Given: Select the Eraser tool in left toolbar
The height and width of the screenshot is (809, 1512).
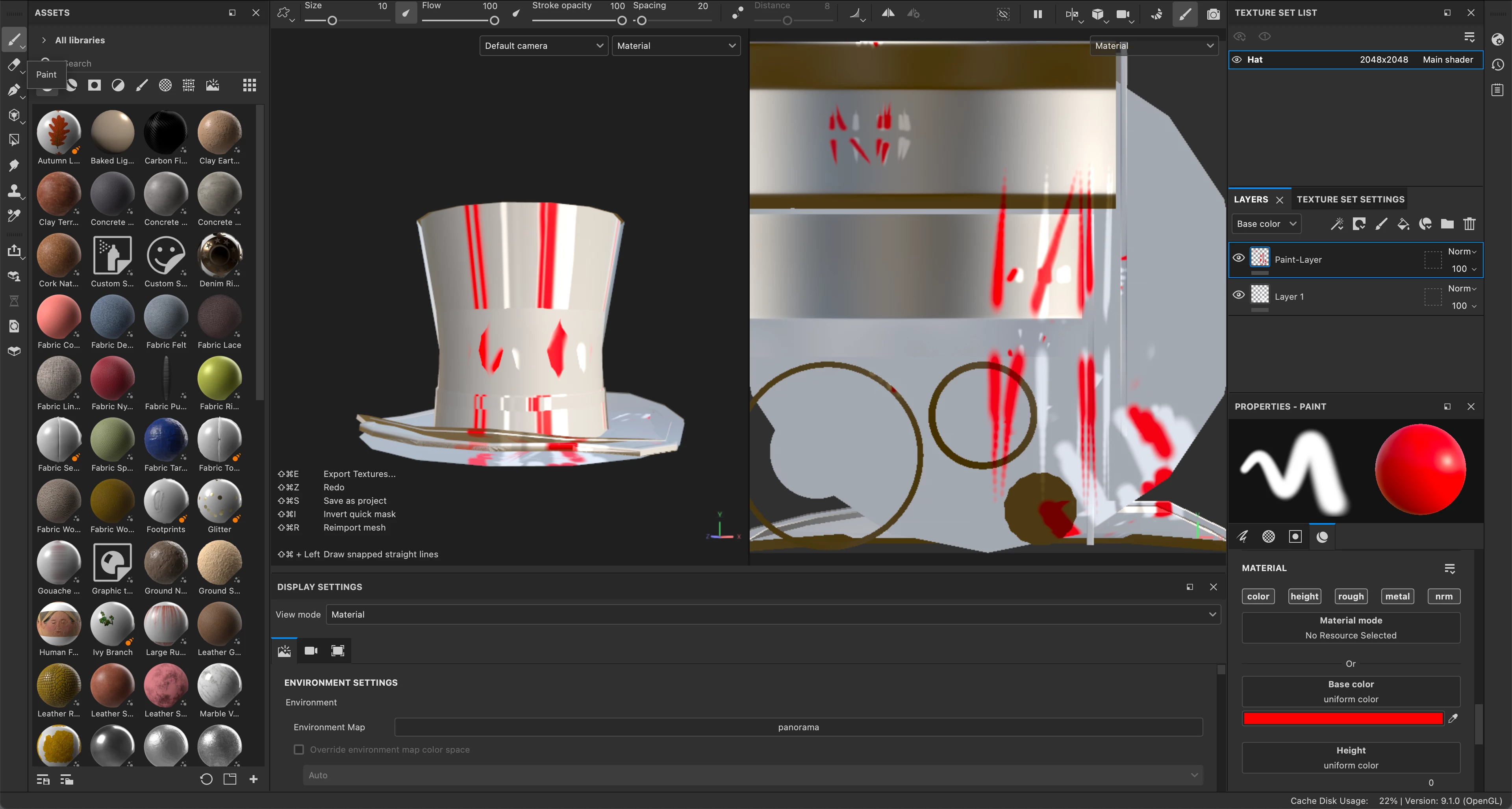Looking at the screenshot, I should point(14,65).
